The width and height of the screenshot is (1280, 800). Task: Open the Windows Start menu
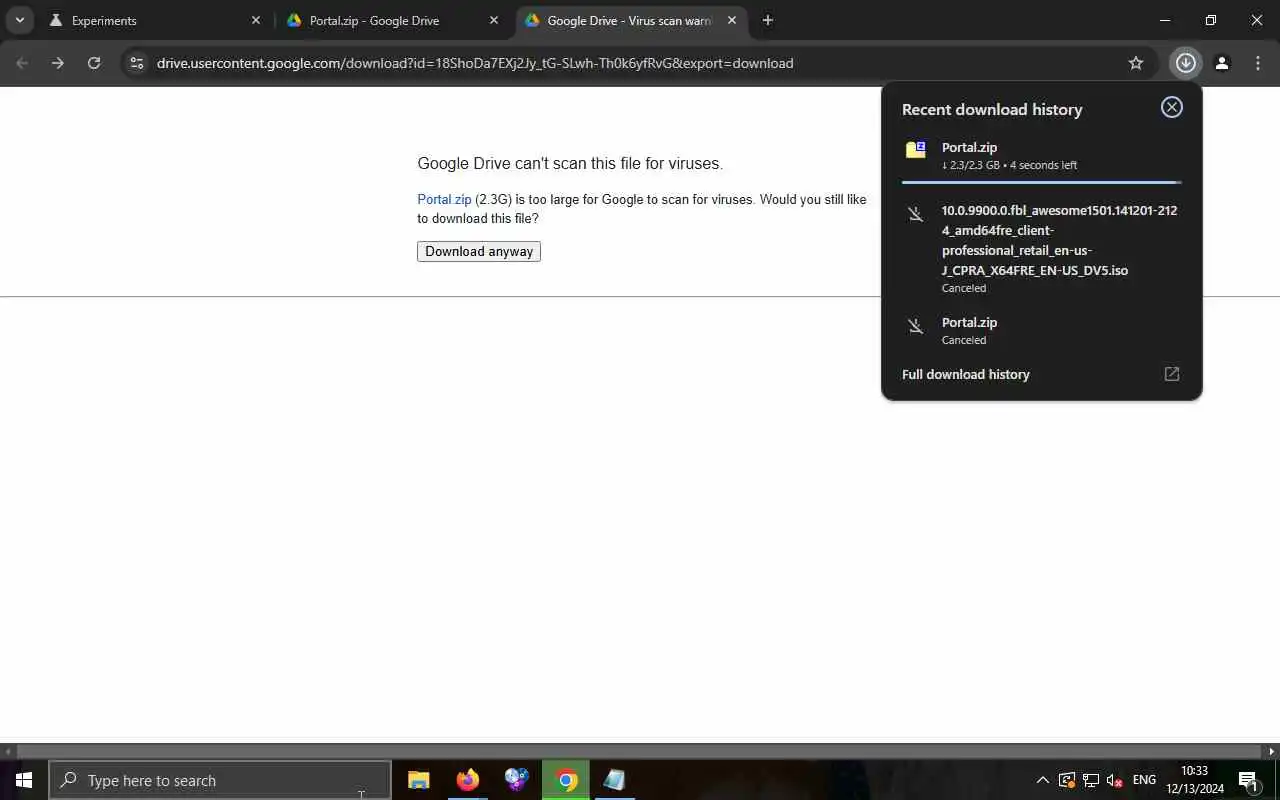pyautogui.click(x=24, y=780)
